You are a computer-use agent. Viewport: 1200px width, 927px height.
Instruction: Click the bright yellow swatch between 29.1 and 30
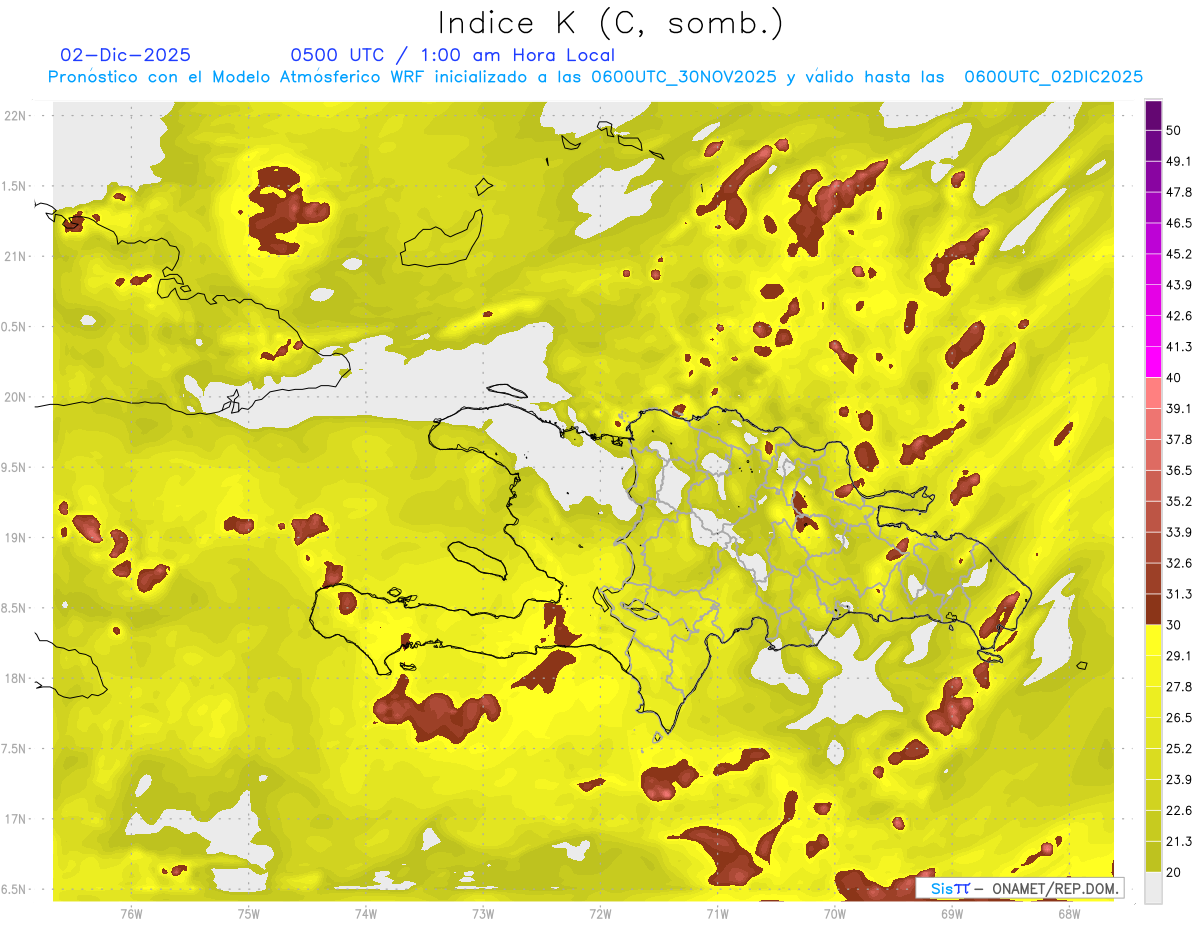click(x=1154, y=640)
